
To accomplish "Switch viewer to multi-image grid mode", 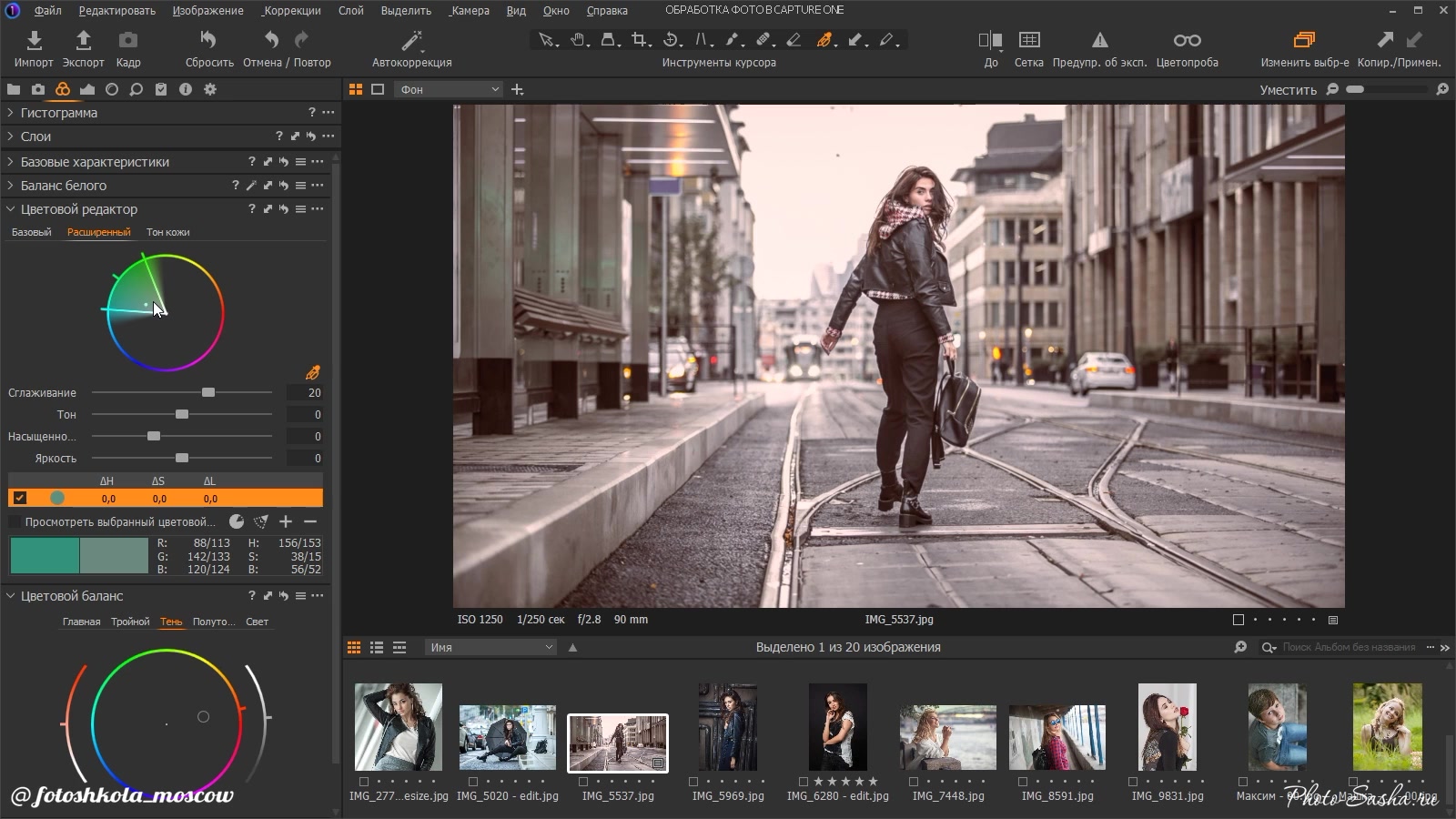I will (356, 89).
